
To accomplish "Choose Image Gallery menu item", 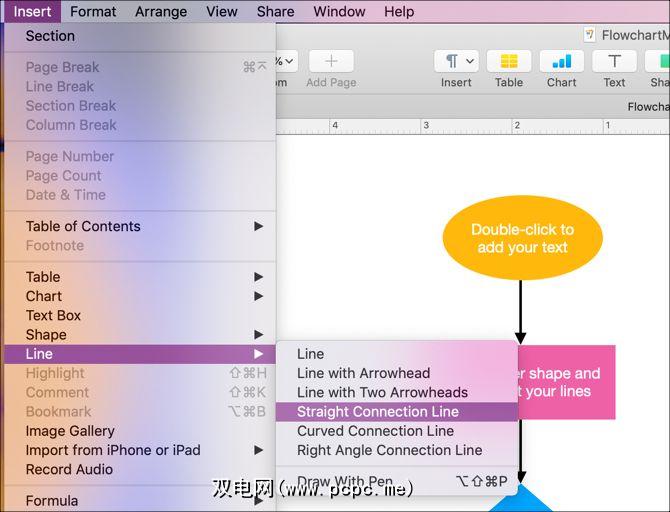I will [140, 431].
